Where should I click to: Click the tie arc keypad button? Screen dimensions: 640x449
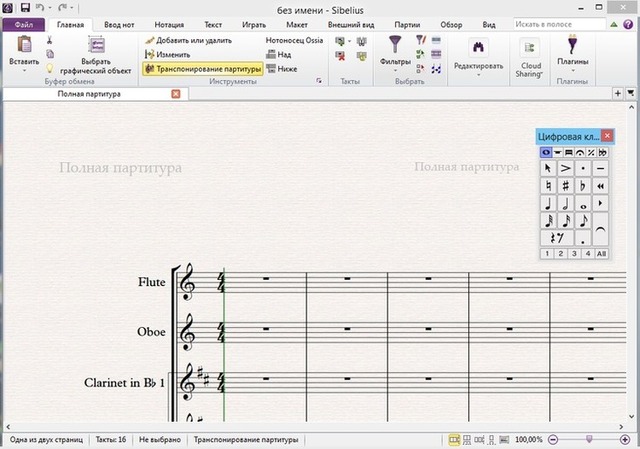pyautogui.click(x=601, y=228)
